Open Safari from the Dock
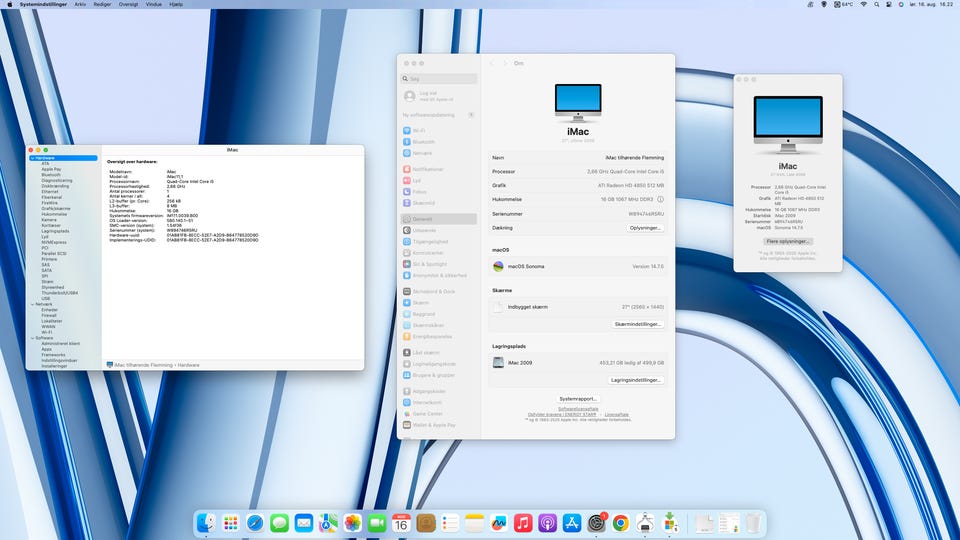960x540 pixels. coord(255,522)
